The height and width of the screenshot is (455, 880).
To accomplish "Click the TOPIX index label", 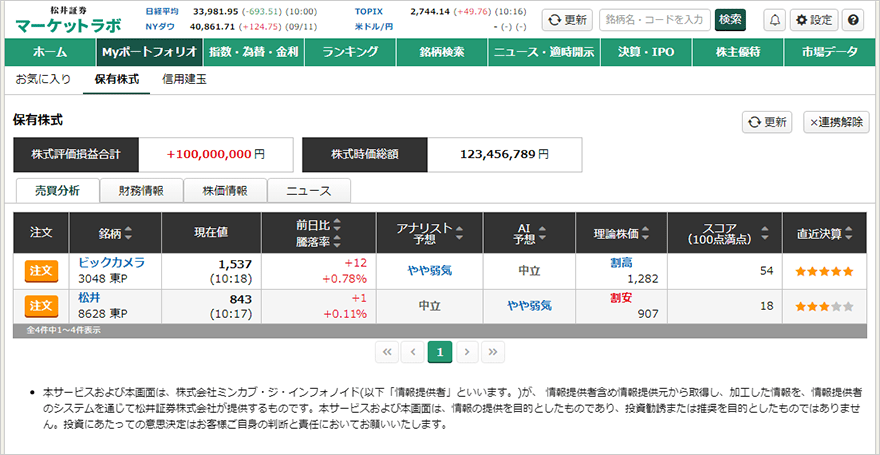I will pyautogui.click(x=368, y=12).
